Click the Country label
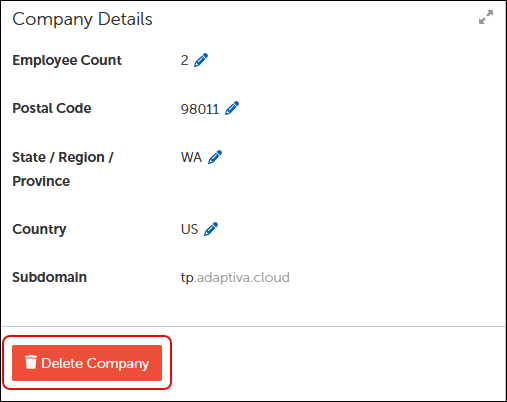 (39, 230)
